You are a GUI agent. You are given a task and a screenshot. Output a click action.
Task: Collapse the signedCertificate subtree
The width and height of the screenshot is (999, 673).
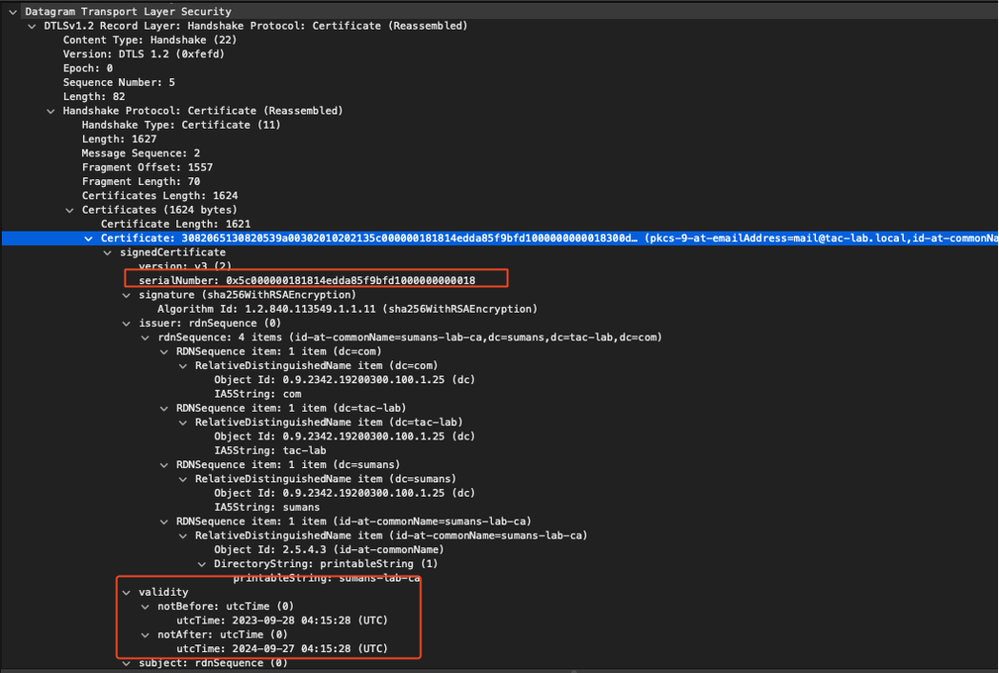click(x=107, y=251)
